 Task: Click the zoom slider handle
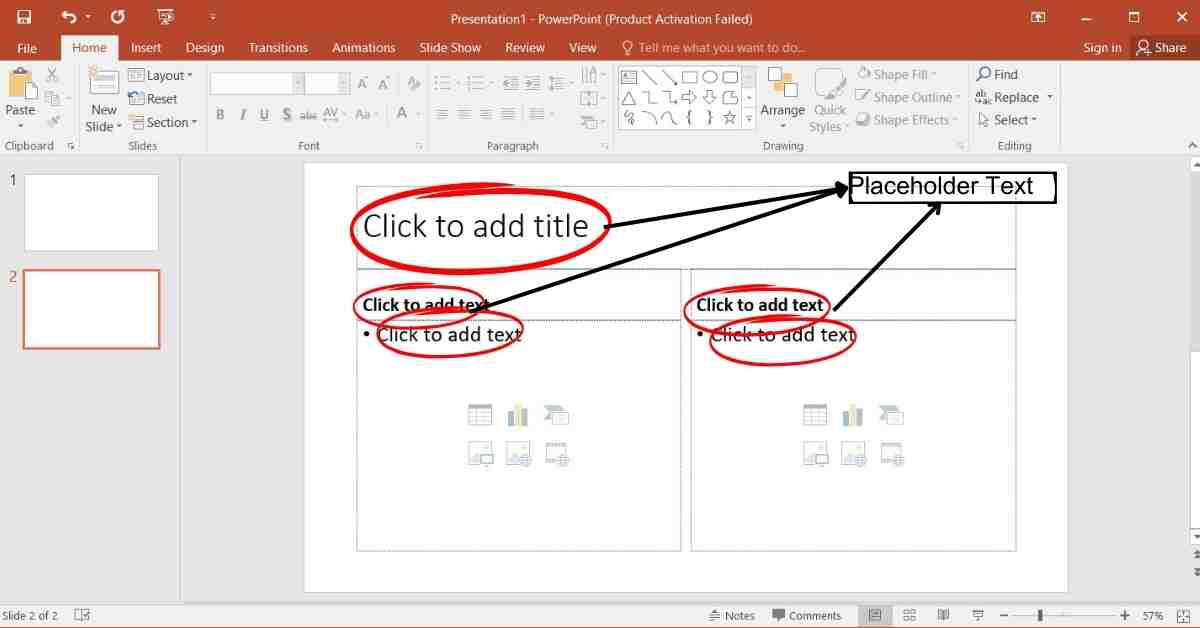coord(1040,615)
